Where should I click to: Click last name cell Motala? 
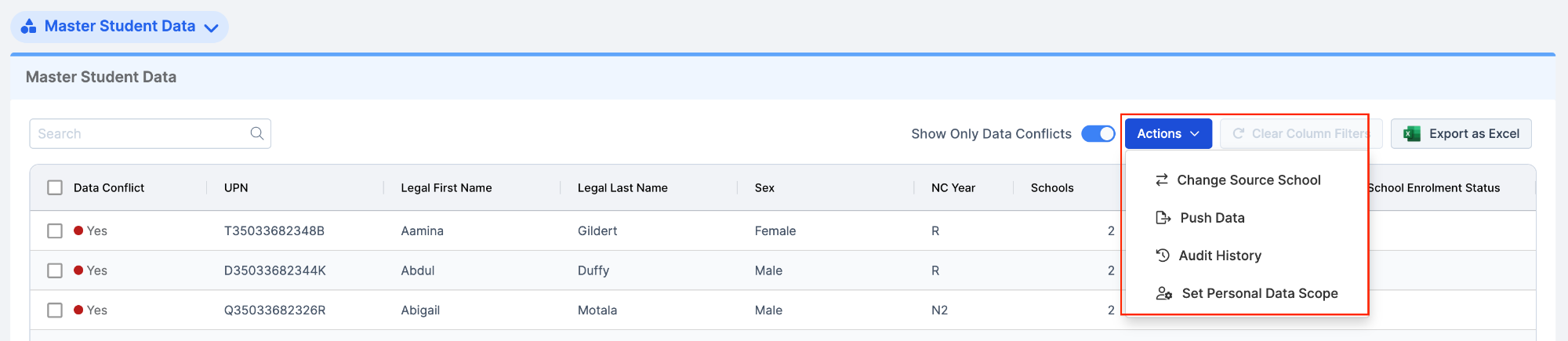597,310
